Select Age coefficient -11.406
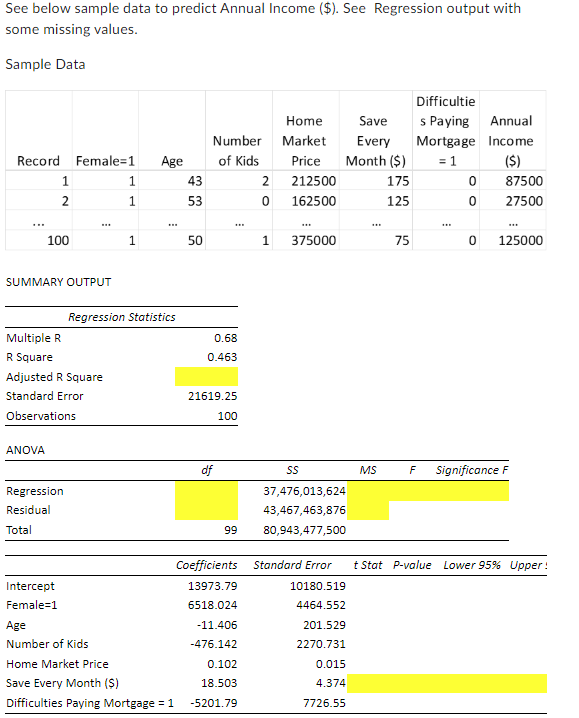 tap(217, 625)
